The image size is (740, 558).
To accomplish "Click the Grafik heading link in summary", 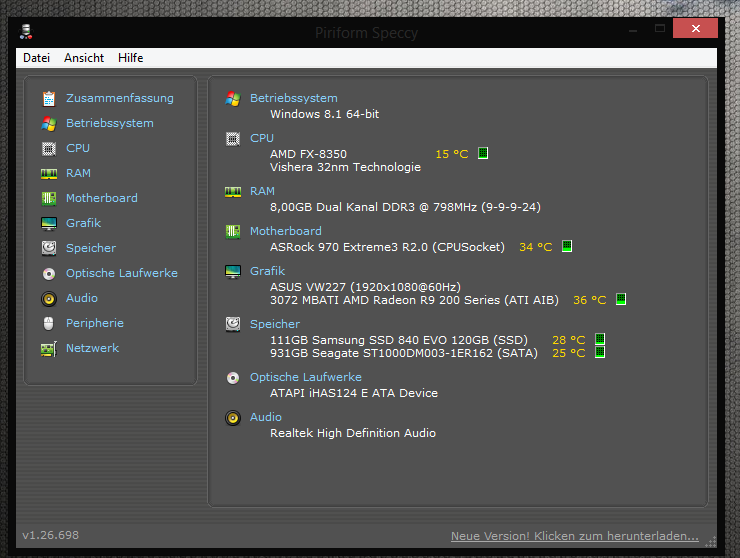I will [268, 271].
